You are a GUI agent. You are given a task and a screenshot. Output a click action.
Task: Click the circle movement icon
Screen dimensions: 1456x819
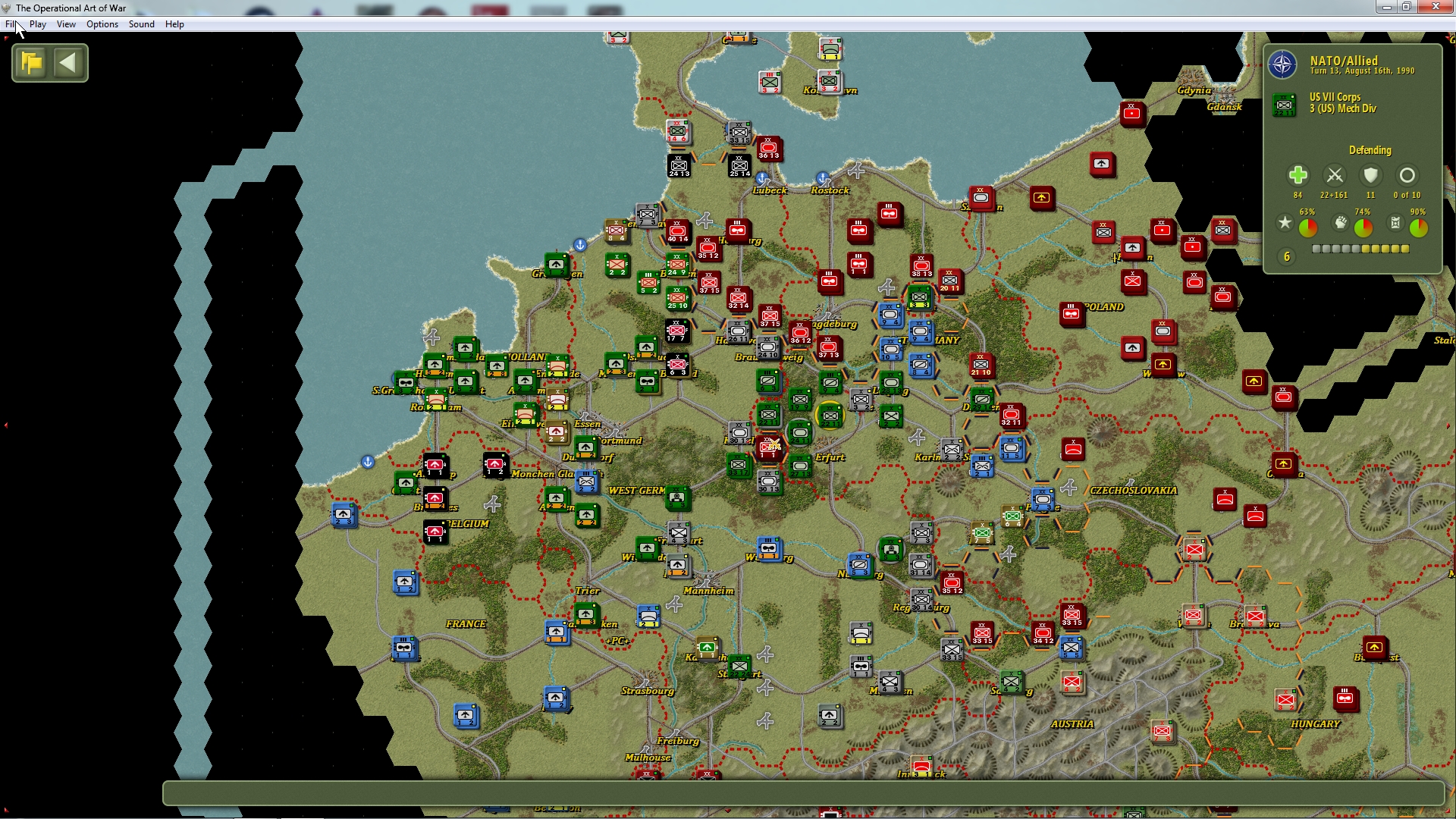click(x=1407, y=175)
